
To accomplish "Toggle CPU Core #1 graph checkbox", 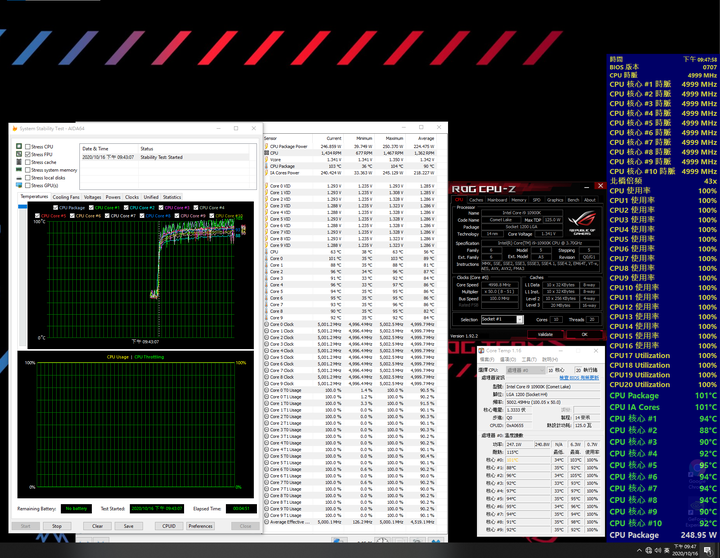I will click(91, 208).
